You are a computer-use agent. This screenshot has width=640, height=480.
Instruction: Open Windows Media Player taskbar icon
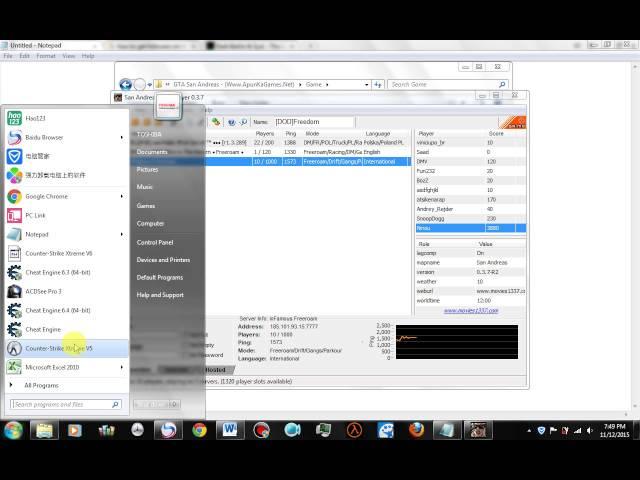[x=75, y=430]
